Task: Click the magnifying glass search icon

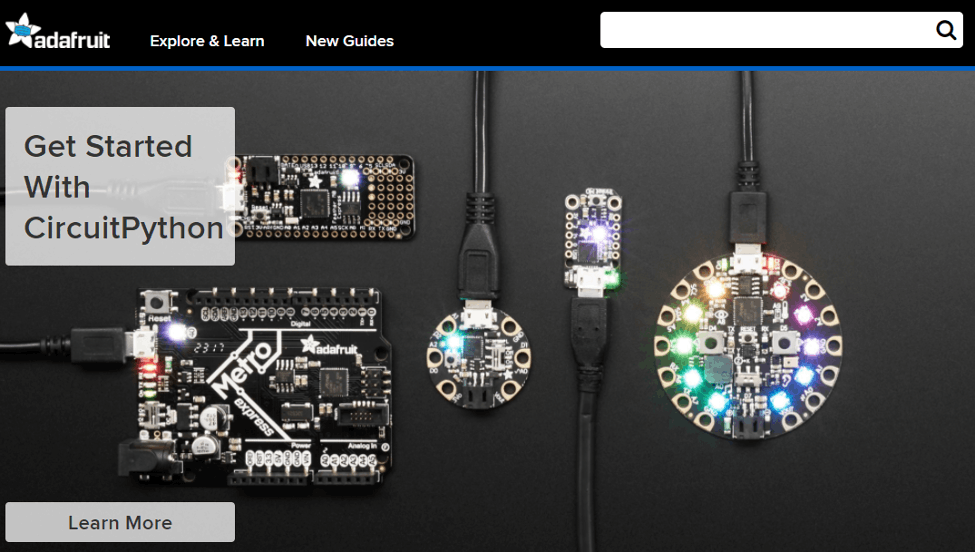Action: [x=946, y=30]
